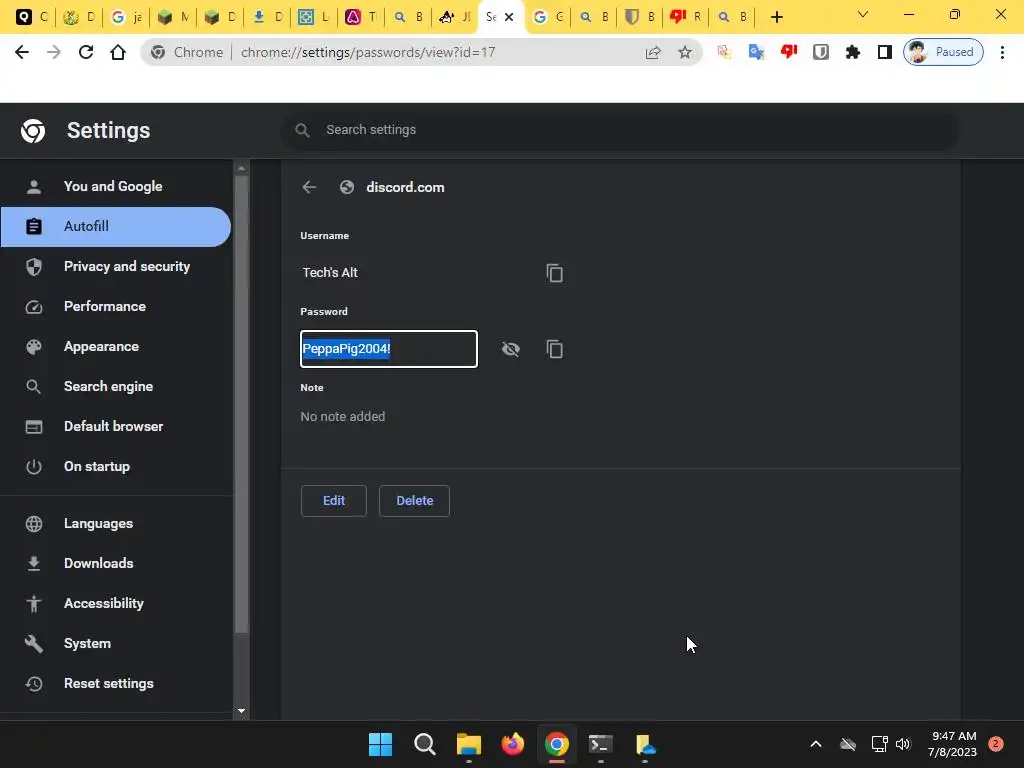Screen dimensions: 1024x768
Task: Open Downloads settings
Action: 116,564
